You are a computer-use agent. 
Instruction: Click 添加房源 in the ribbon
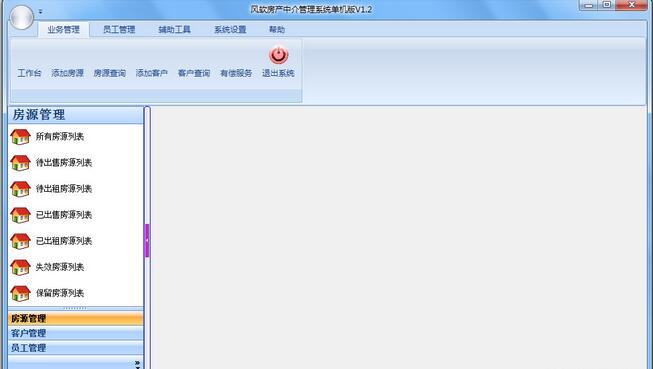click(x=67, y=73)
